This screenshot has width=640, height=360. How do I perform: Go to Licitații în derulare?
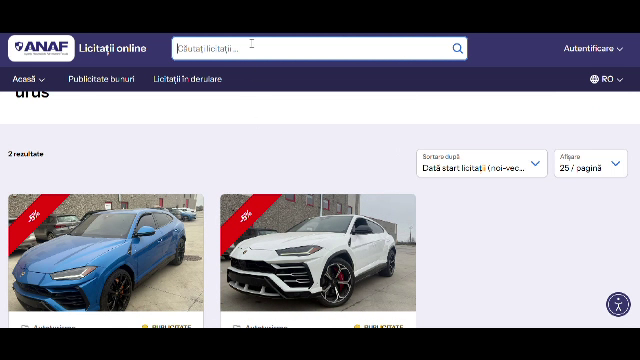187,79
